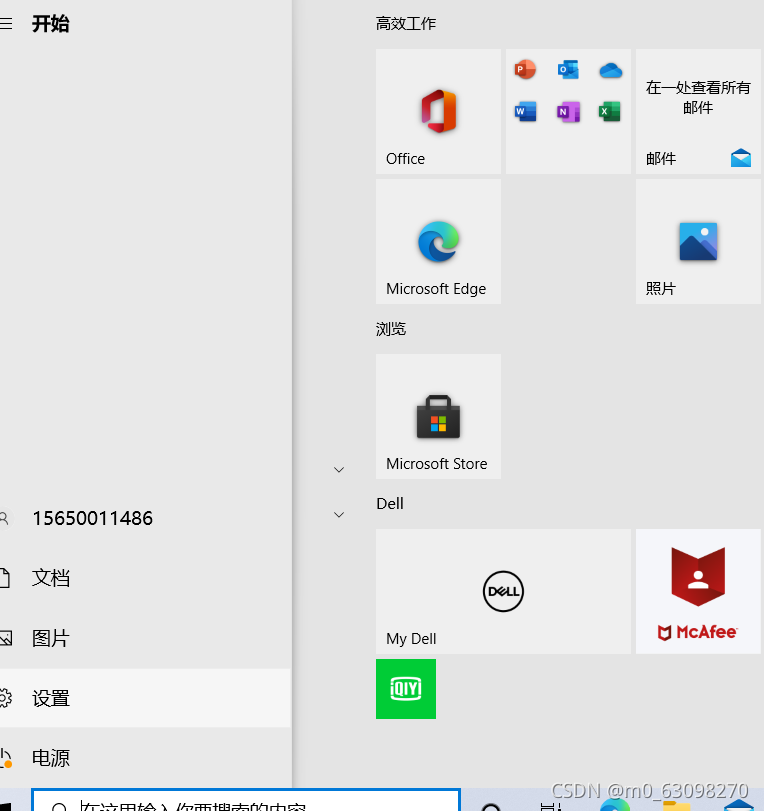Open 图片 pictures folder
Image resolution: width=764 pixels, height=811 pixels.
145,638
